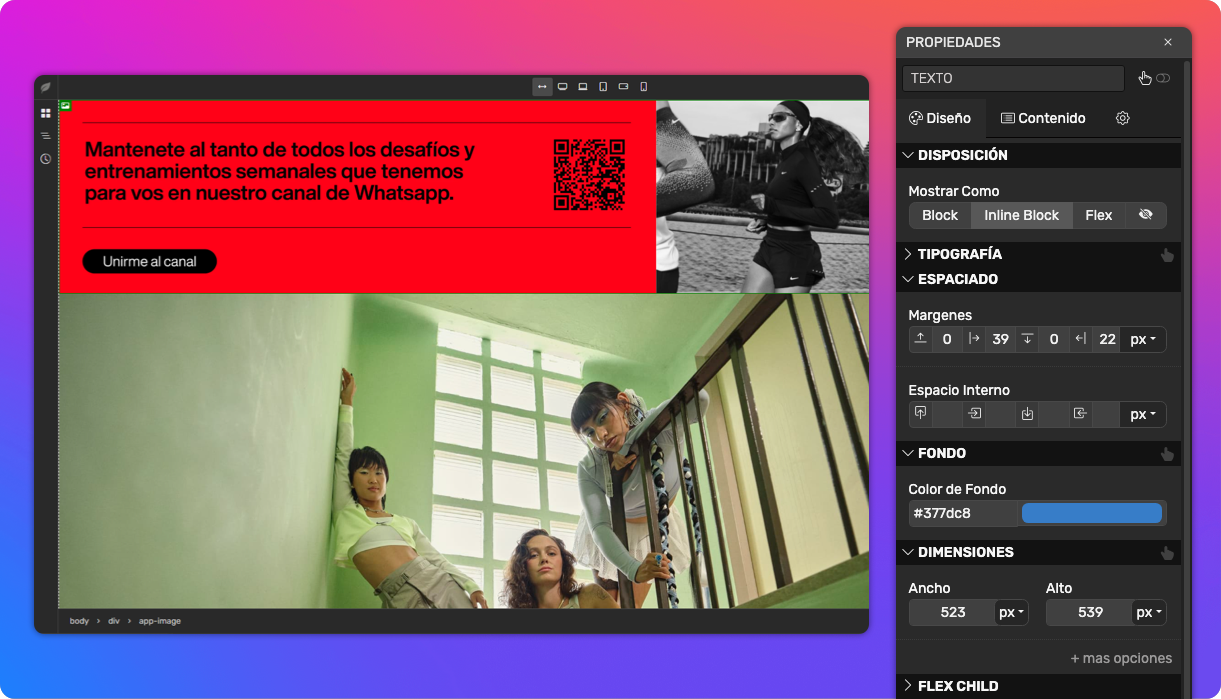Select div in the breadcrumb
This screenshot has width=1221, height=699.
click(x=114, y=621)
